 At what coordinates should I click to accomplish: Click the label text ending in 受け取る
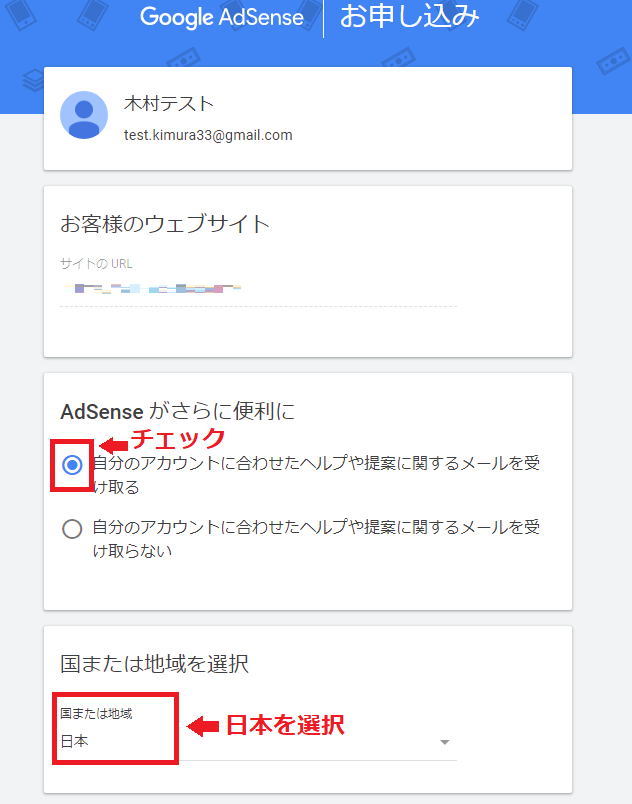pos(316,475)
